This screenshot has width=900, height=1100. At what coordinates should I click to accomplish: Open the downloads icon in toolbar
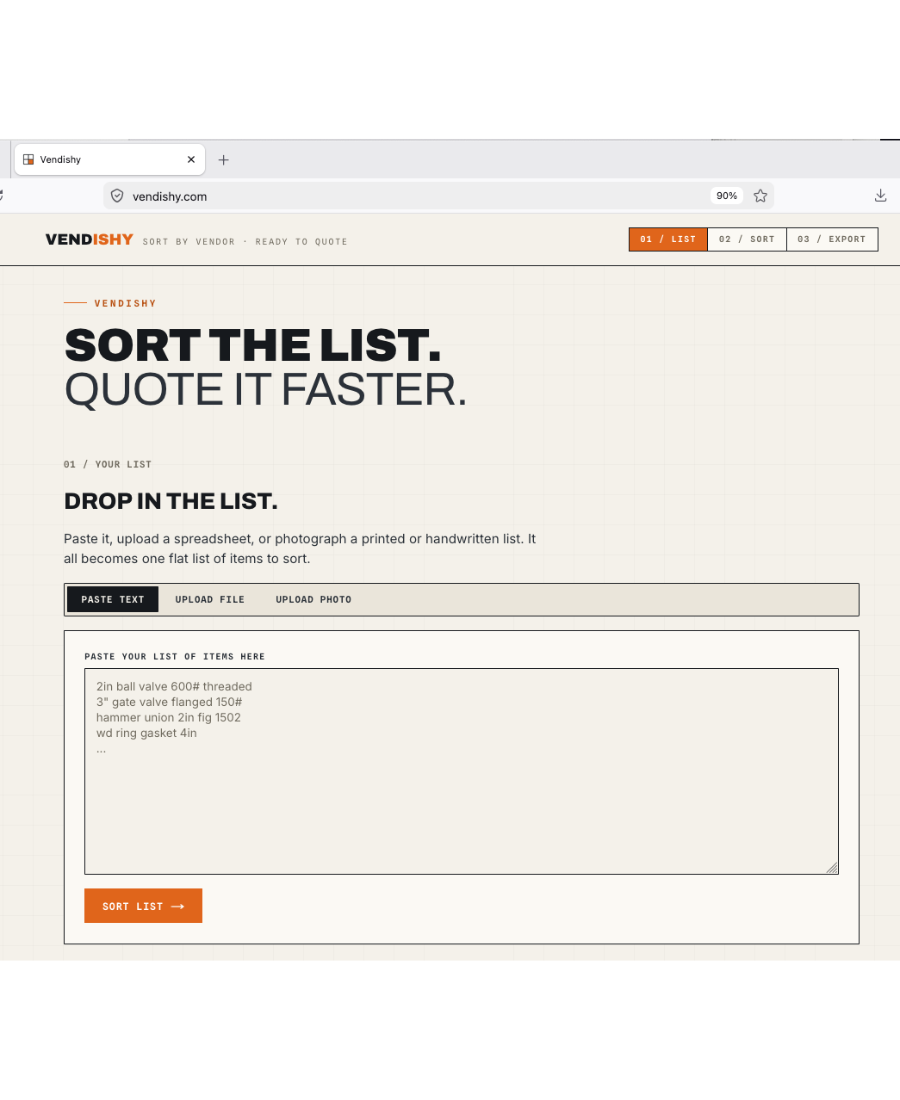(880, 196)
